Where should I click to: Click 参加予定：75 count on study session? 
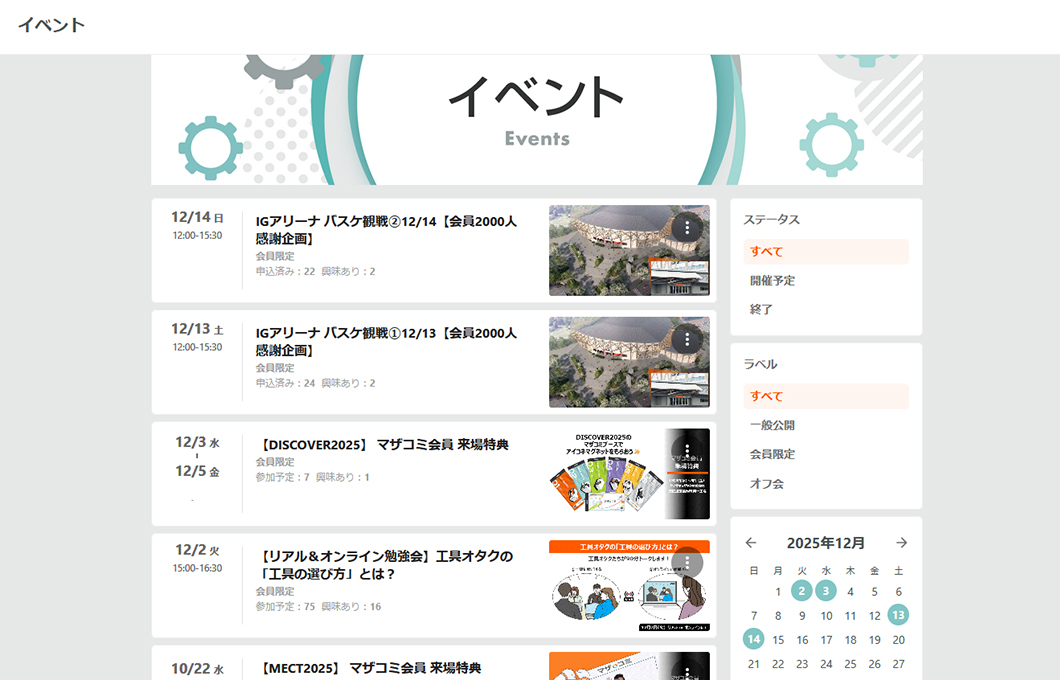point(285,606)
